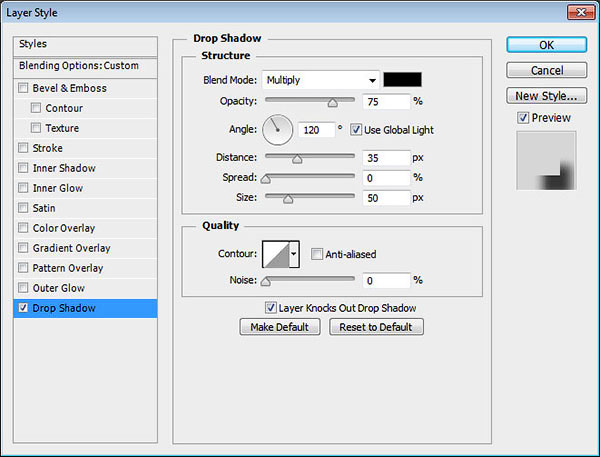Image resolution: width=600 pixels, height=457 pixels.
Task: Select the Gradient Overlay style entry
Action: [85, 248]
